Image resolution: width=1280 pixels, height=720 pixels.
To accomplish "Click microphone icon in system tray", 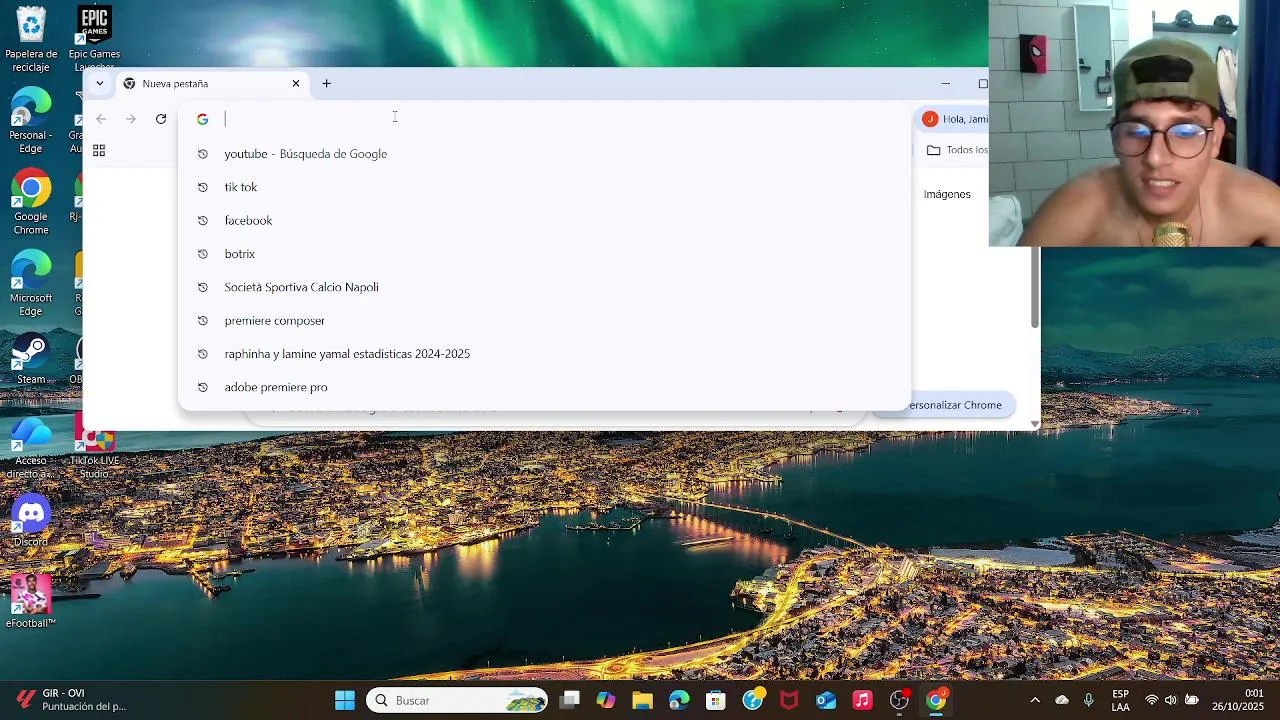I will pos(1089,700).
